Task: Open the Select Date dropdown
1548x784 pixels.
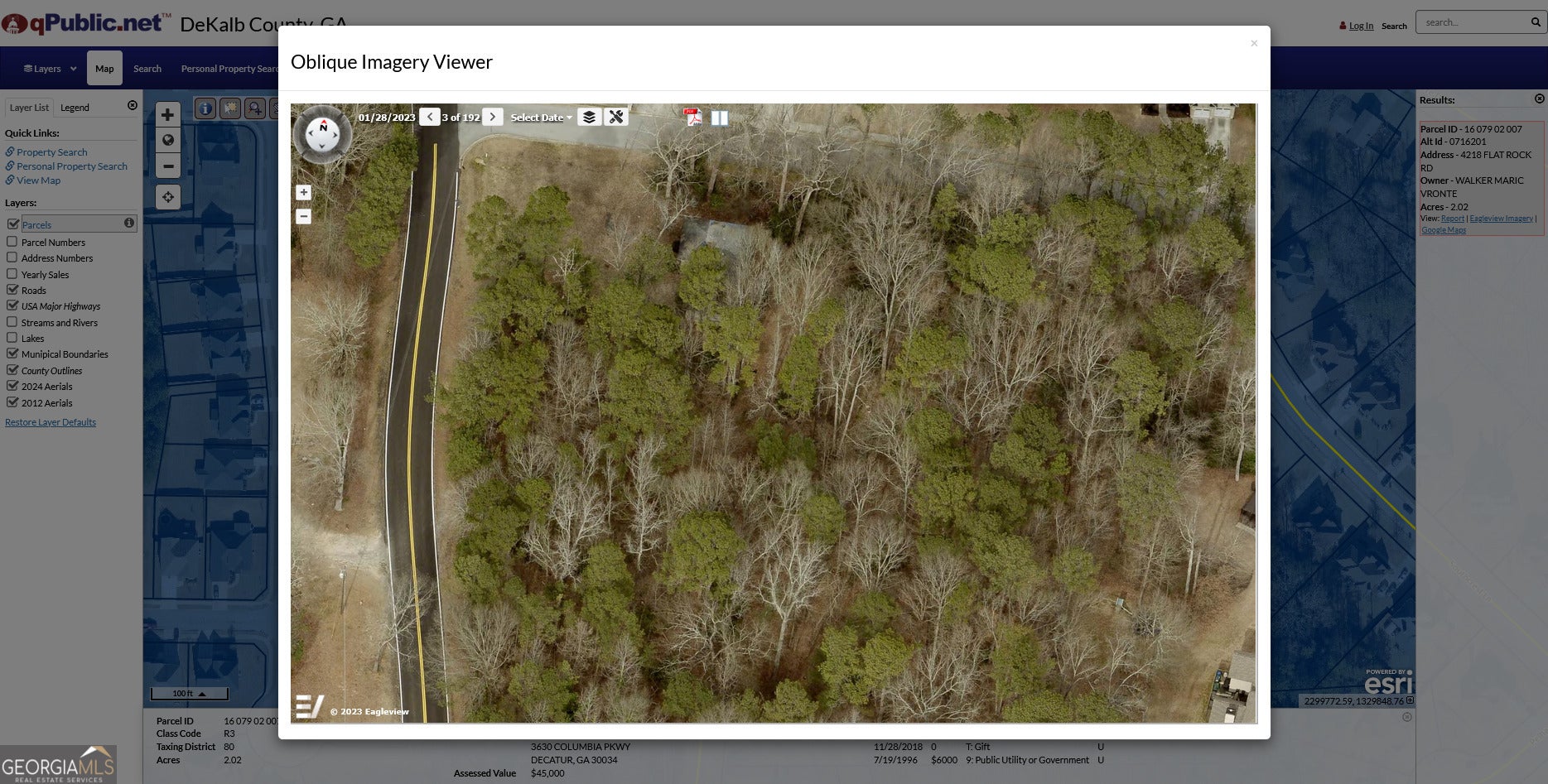Action: click(541, 118)
